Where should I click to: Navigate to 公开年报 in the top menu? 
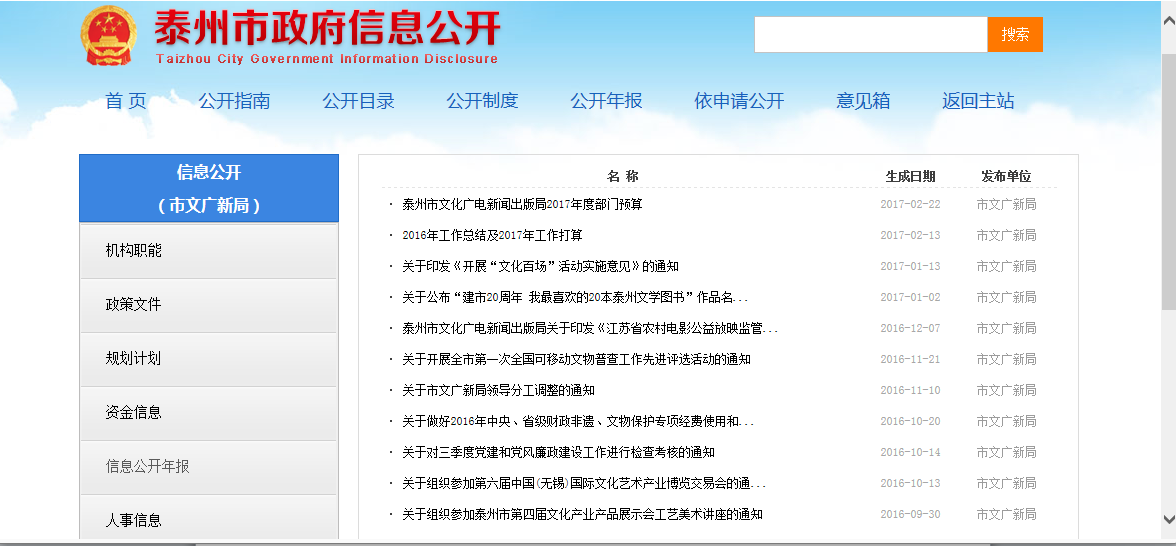[x=606, y=101]
